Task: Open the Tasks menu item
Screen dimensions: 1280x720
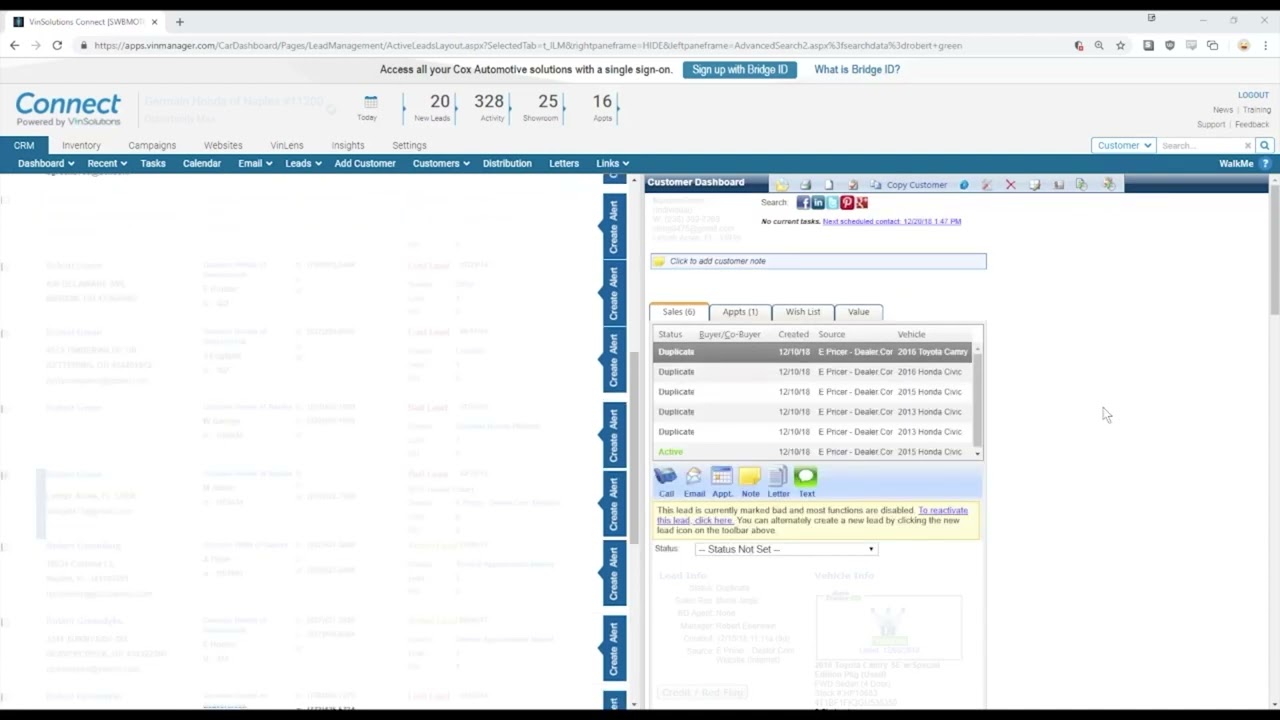Action: (x=153, y=163)
